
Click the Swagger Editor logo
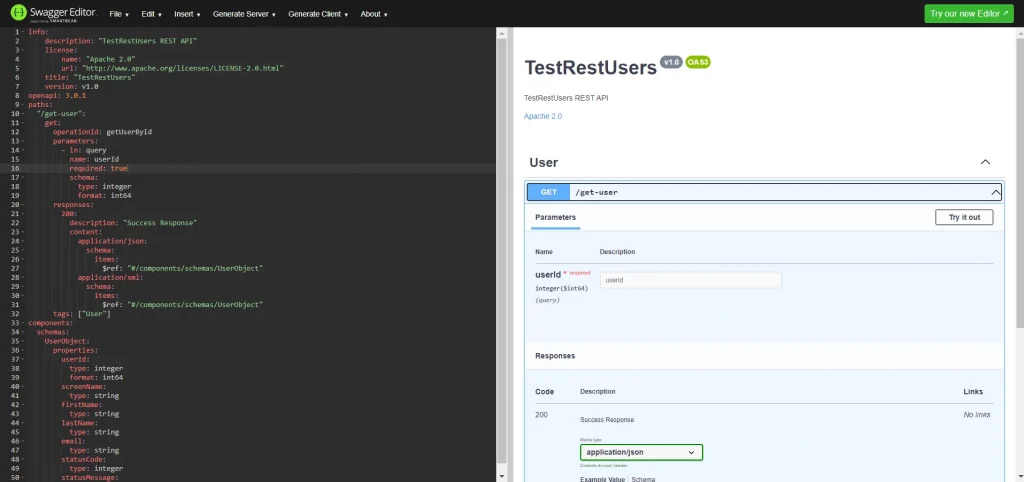tap(54, 14)
